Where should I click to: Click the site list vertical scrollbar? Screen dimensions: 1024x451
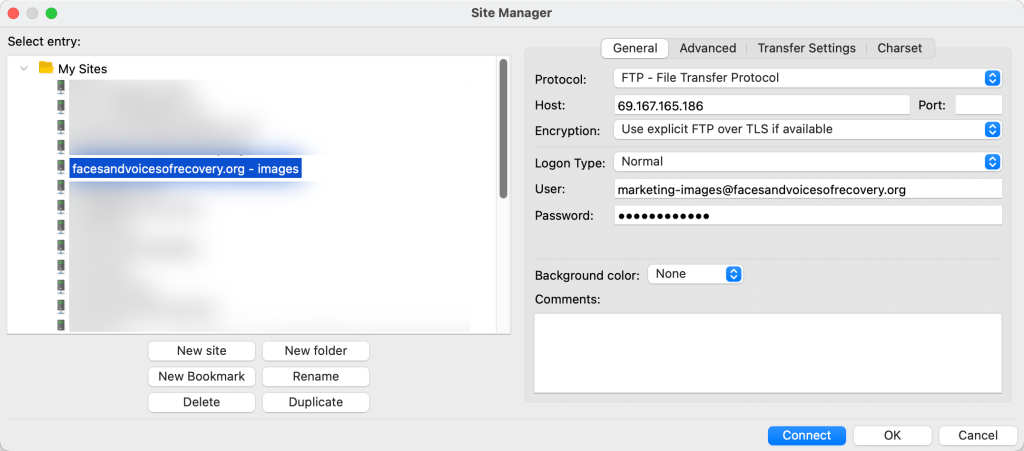pos(503,130)
